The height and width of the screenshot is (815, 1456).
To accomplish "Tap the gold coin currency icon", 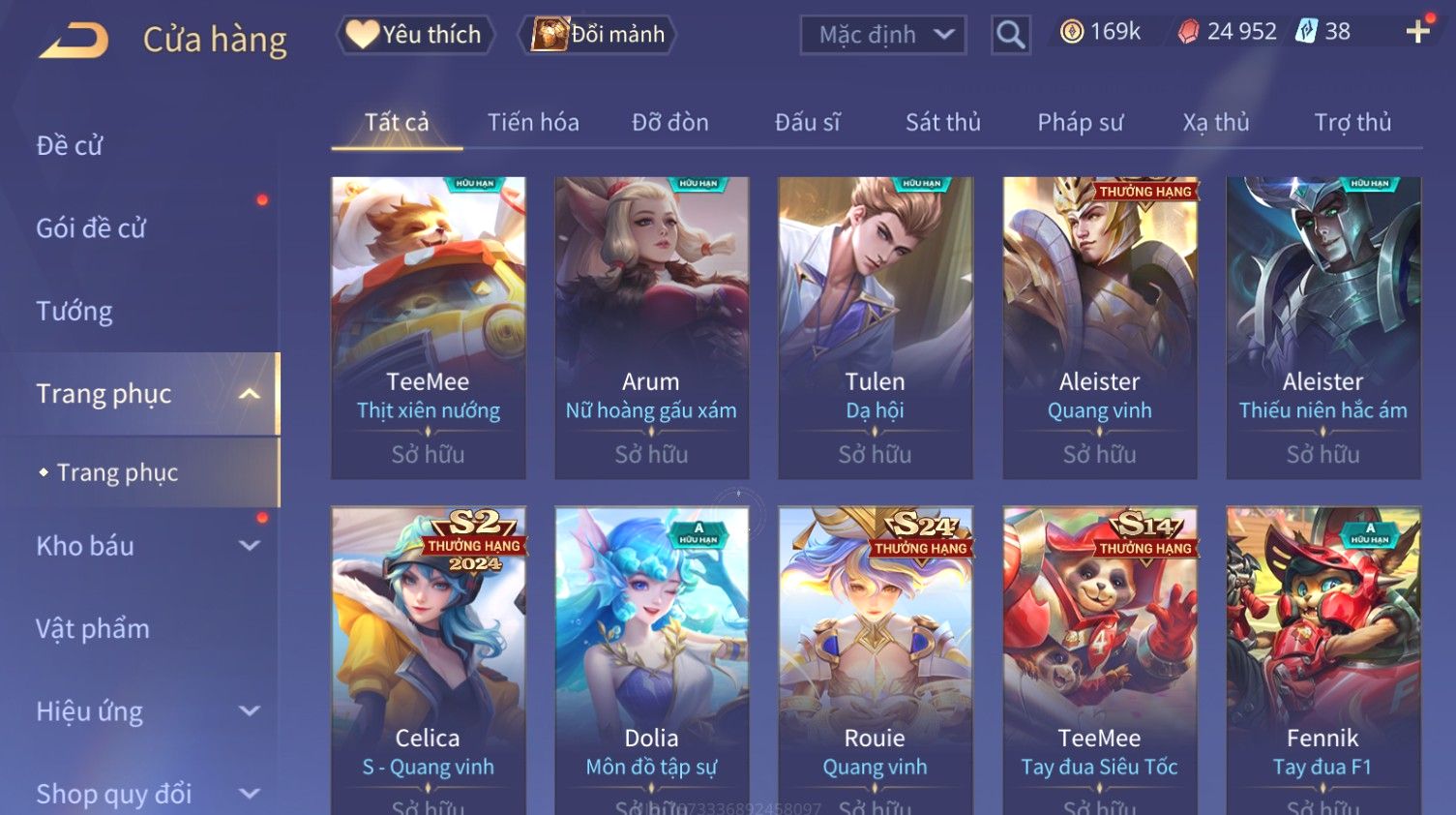I will (1071, 32).
